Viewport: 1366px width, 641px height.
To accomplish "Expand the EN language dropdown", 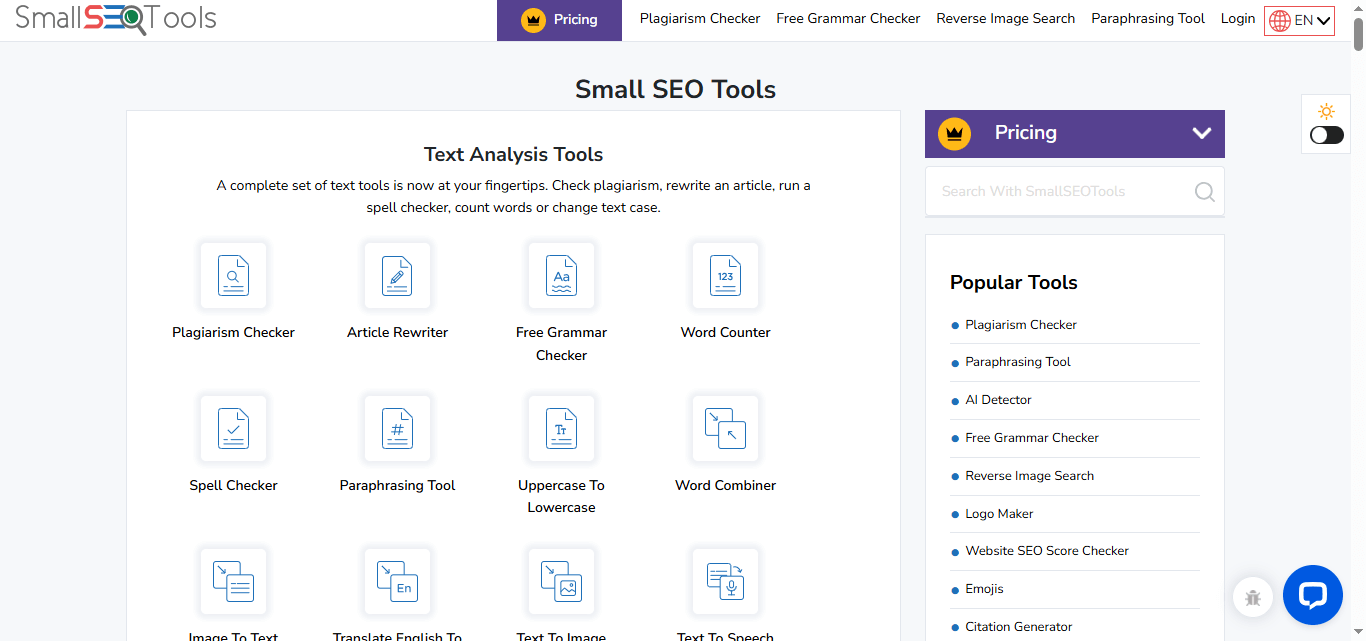I will tap(1299, 19).
